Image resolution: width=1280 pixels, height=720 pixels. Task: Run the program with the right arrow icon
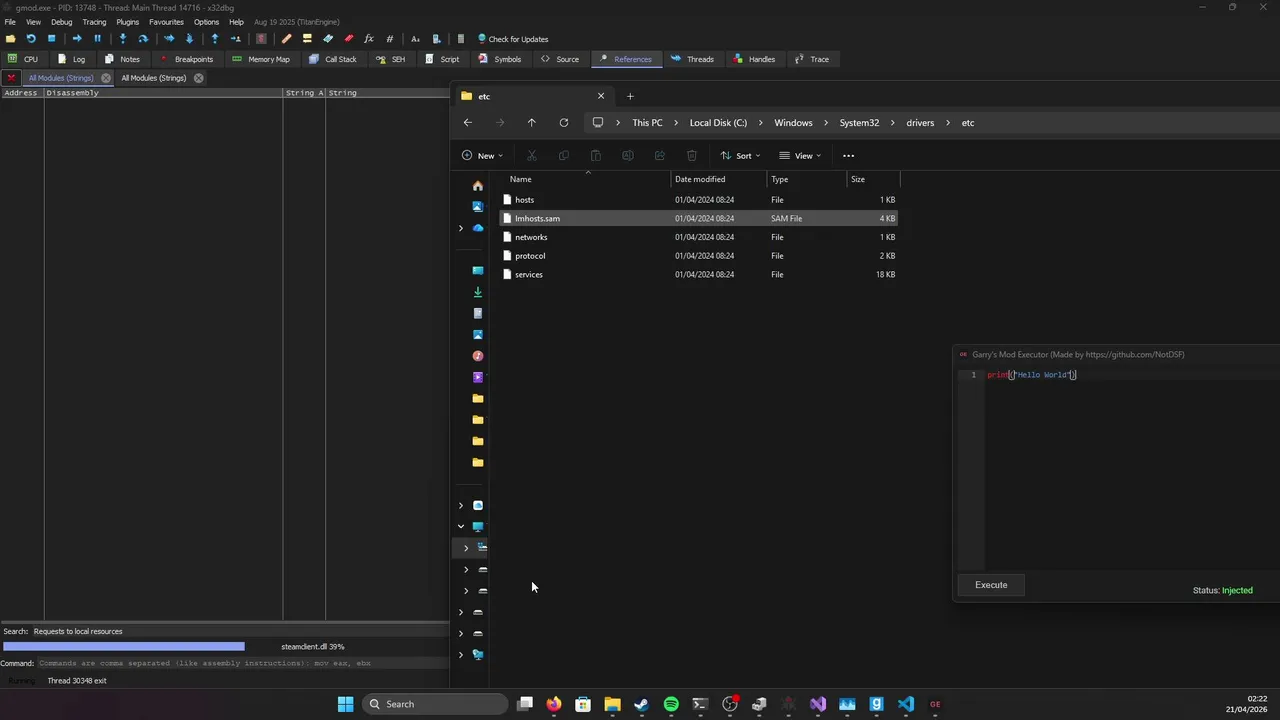[77, 39]
